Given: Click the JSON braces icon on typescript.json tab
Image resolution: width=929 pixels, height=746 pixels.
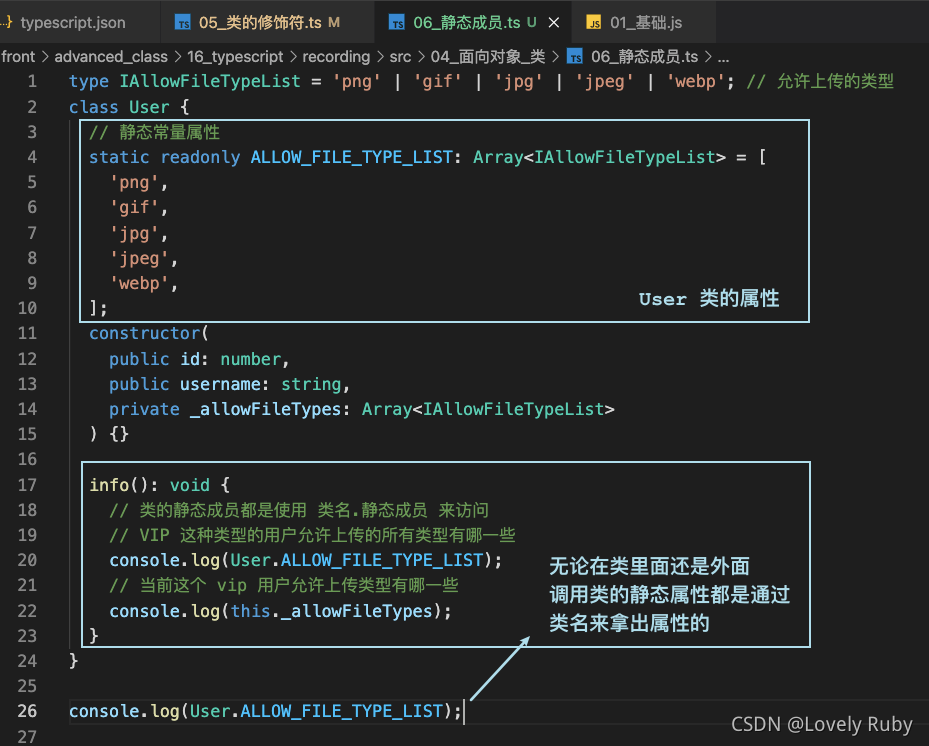Looking at the screenshot, I should pyautogui.click(x=7, y=23).
